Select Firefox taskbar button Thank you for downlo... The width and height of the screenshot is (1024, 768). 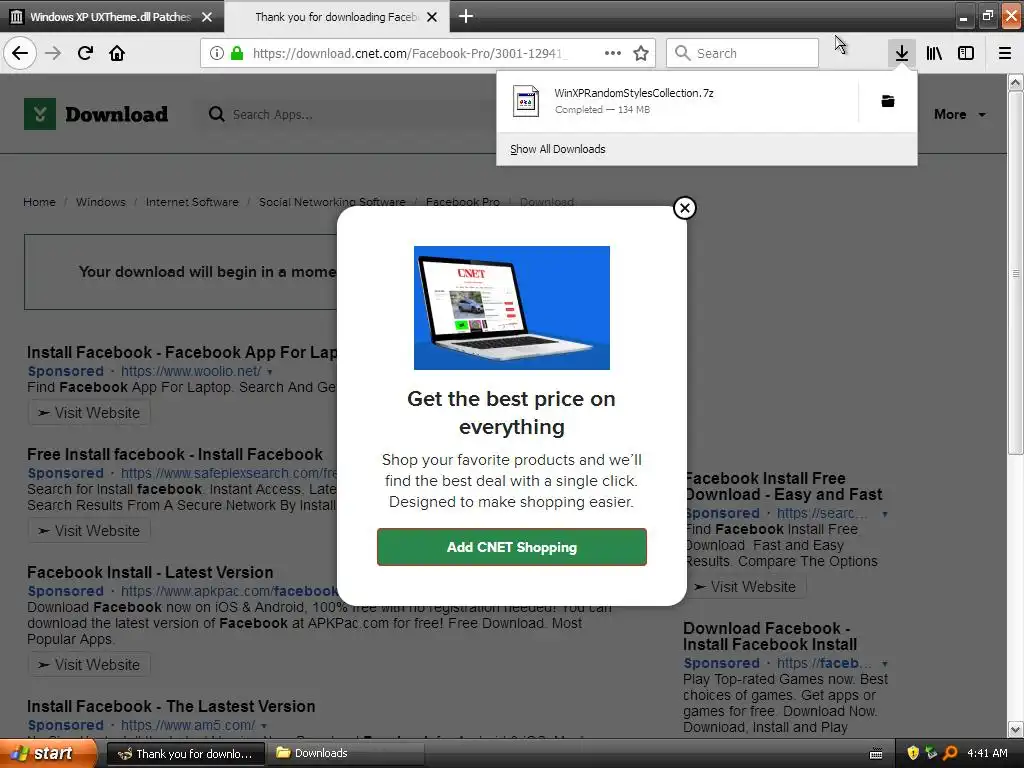(185, 753)
